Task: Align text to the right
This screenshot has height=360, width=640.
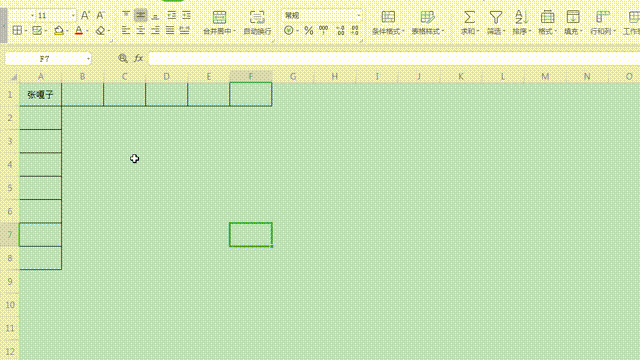Action: click(155, 30)
